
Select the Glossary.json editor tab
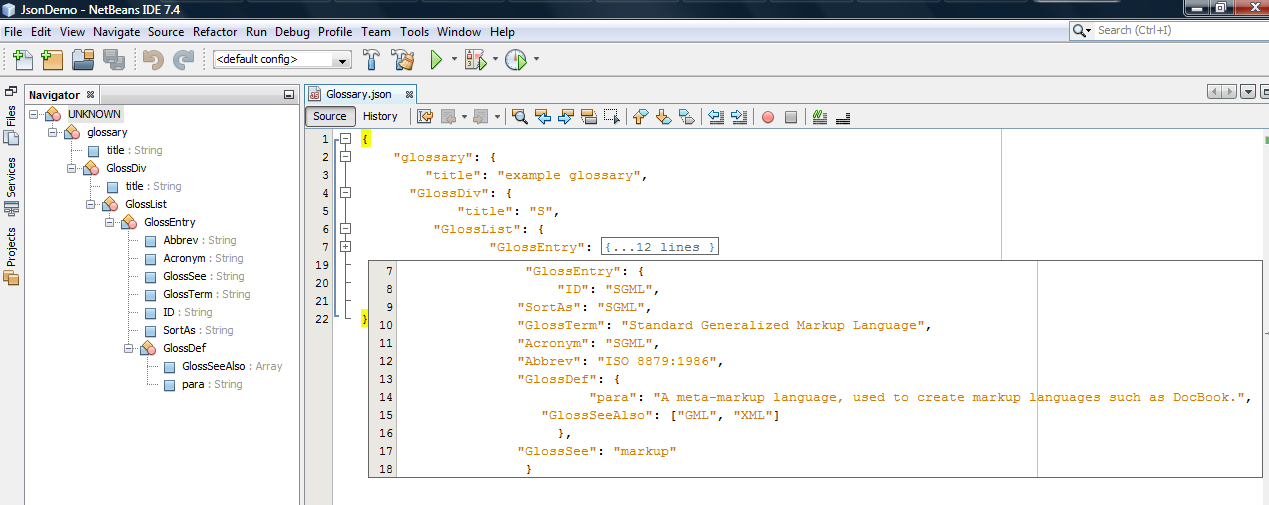(358, 94)
